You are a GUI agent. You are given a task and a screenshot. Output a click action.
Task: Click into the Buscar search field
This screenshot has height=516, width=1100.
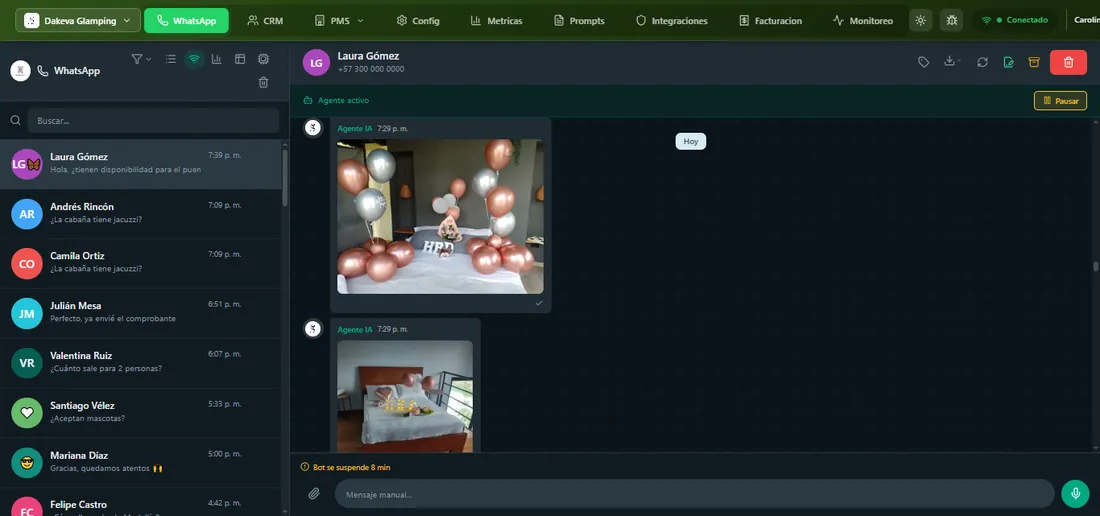153,121
